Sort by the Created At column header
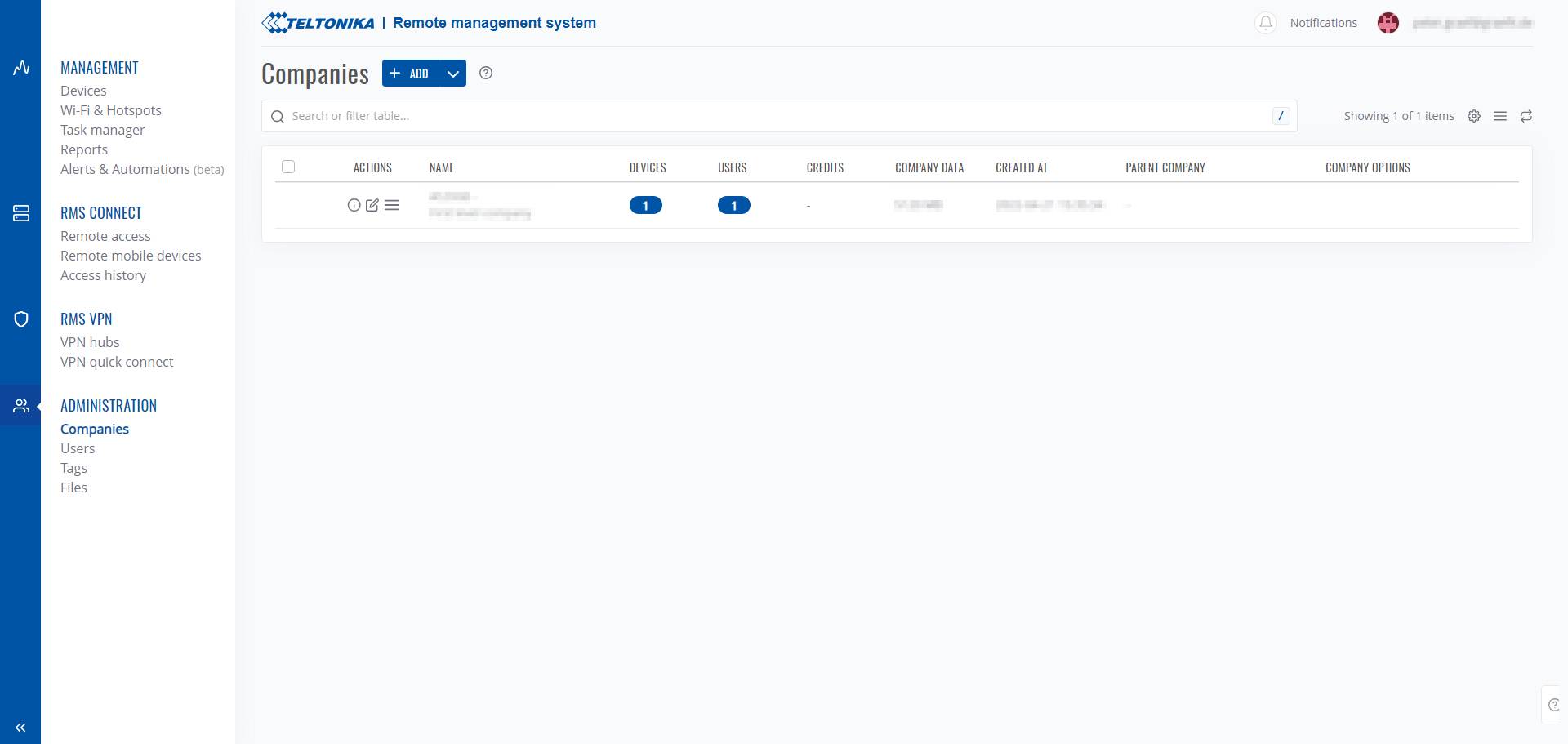This screenshot has width=1568, height=744. click(x=1022, y=167)
